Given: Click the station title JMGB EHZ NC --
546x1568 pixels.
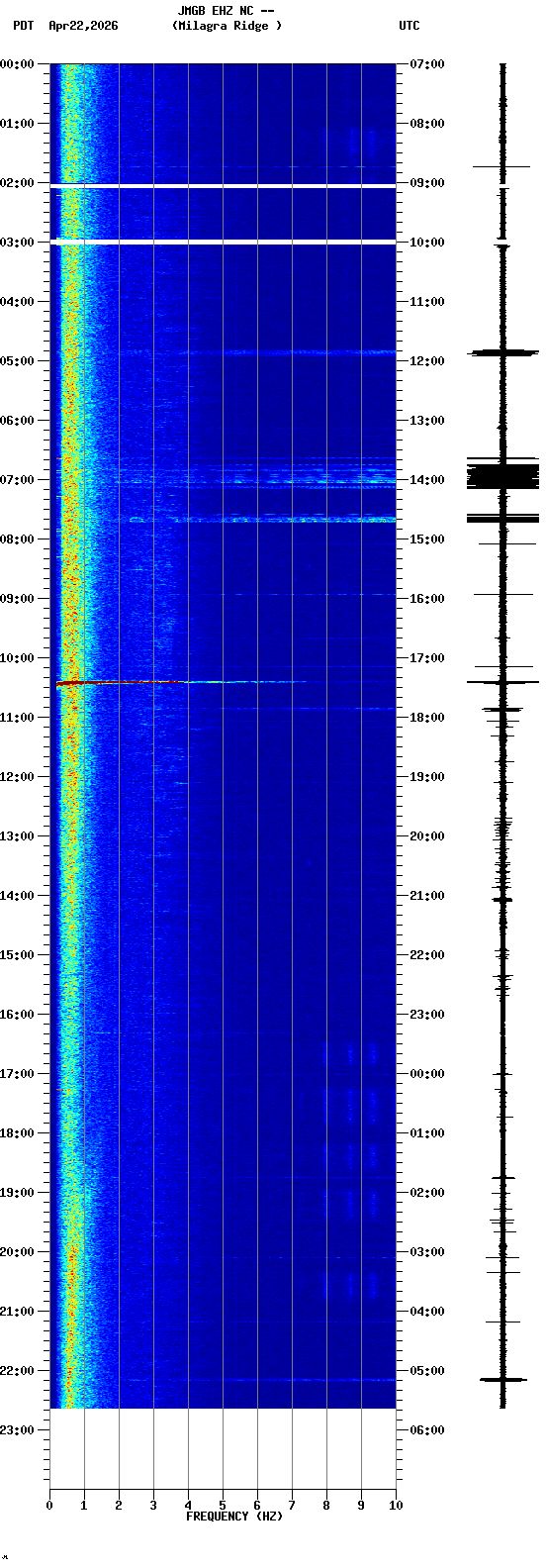Looking at the screenshot, I should point(226,11).
